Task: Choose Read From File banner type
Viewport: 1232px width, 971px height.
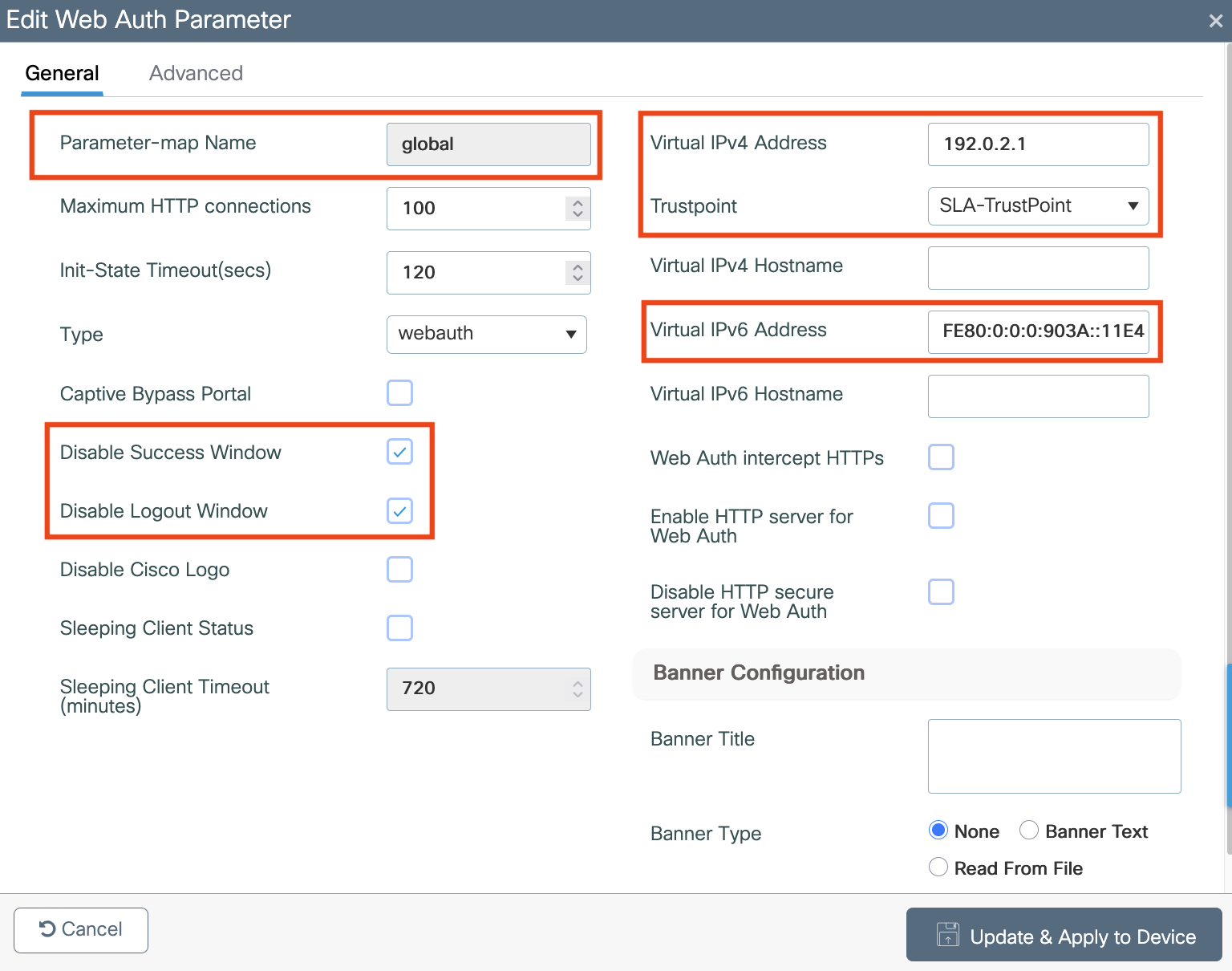Action: [938, 867]
